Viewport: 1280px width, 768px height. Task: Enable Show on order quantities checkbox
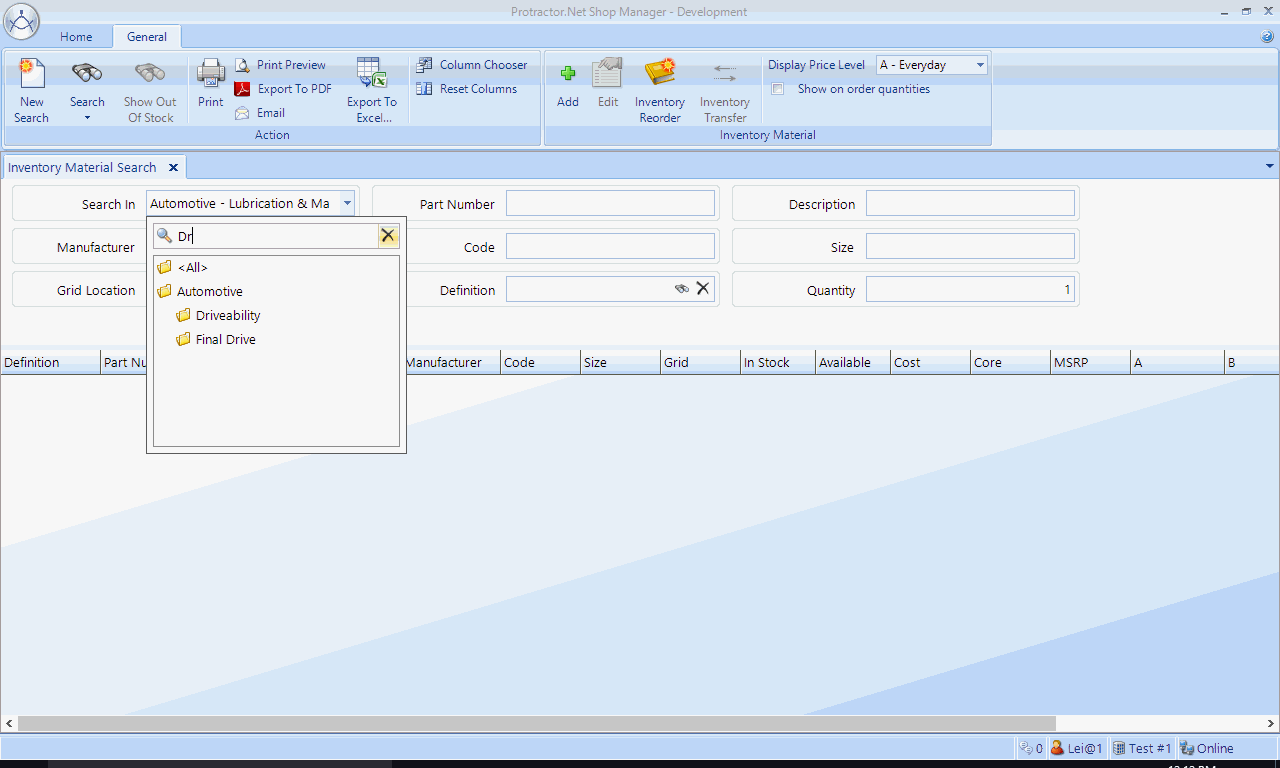(778, 89)
